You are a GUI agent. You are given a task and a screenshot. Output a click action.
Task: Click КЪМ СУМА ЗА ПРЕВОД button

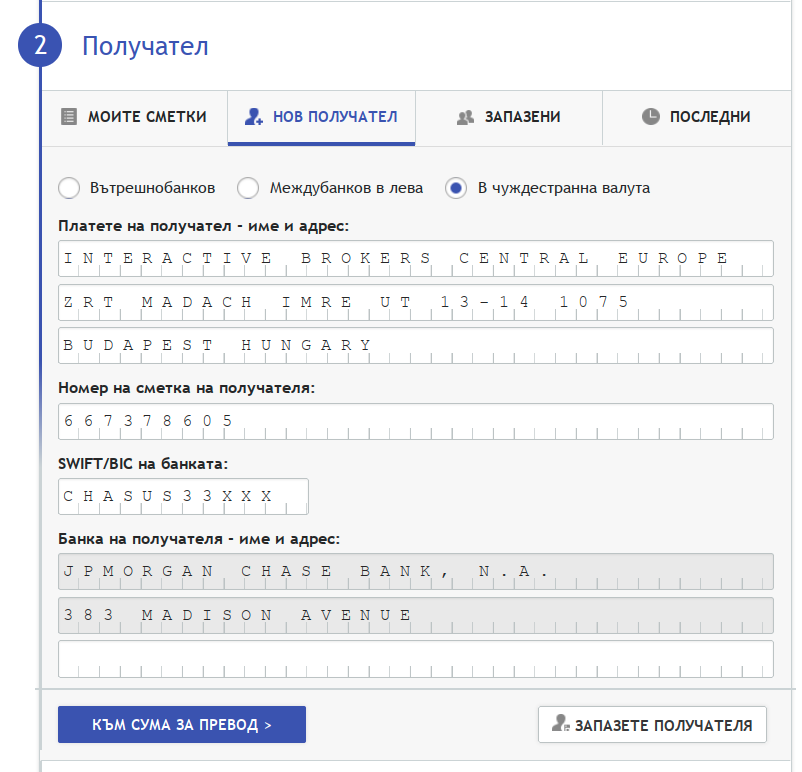pyautogui.click(x=182, y=724)
